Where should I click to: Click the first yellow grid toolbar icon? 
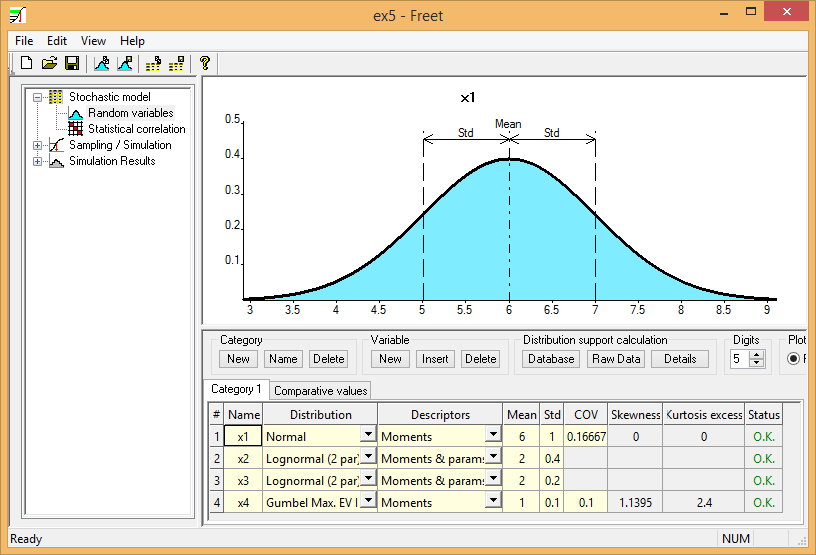pos(153,63)
